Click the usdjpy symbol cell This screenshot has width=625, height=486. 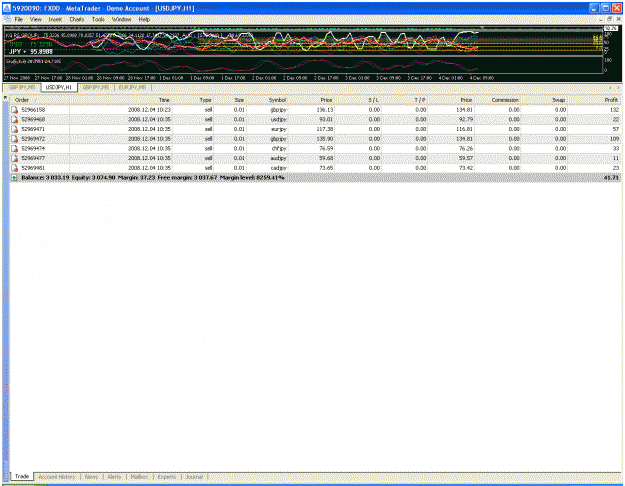[x=278, y=120]
